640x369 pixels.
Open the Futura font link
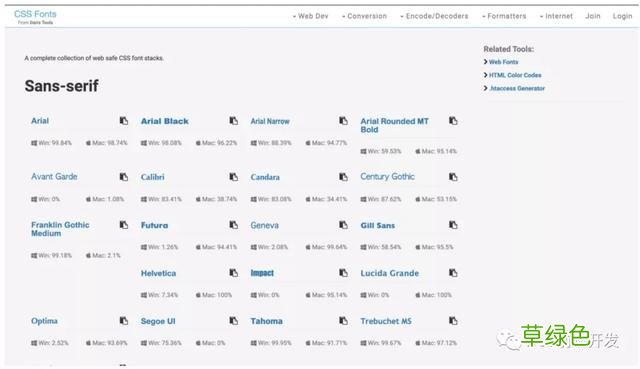coord(154,225)
